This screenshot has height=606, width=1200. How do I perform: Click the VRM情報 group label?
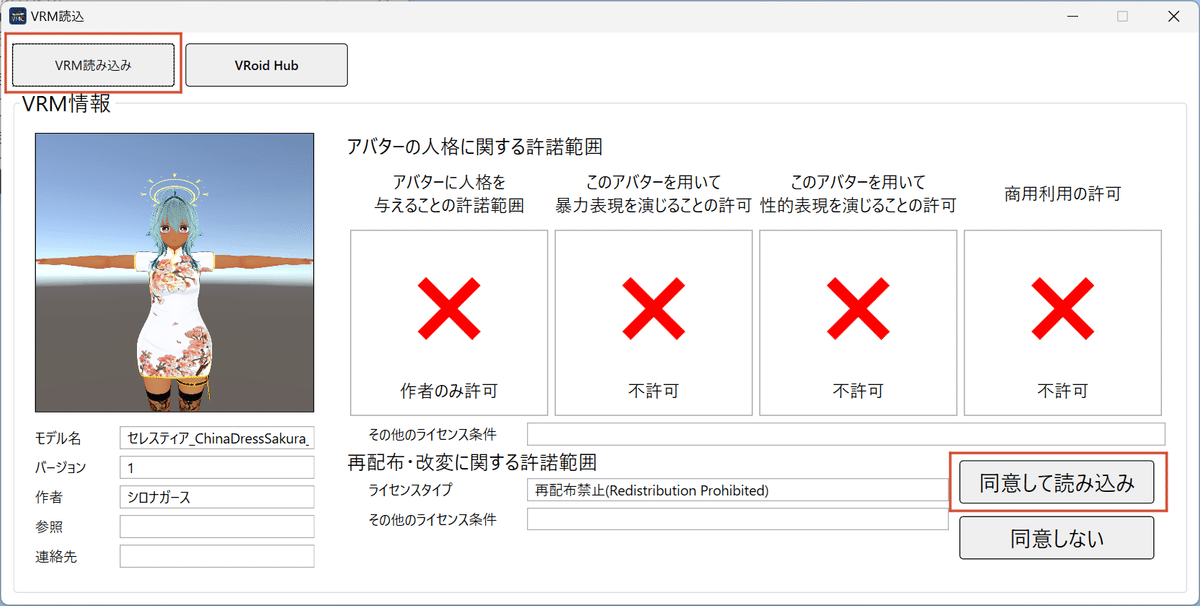click(67, 103)
